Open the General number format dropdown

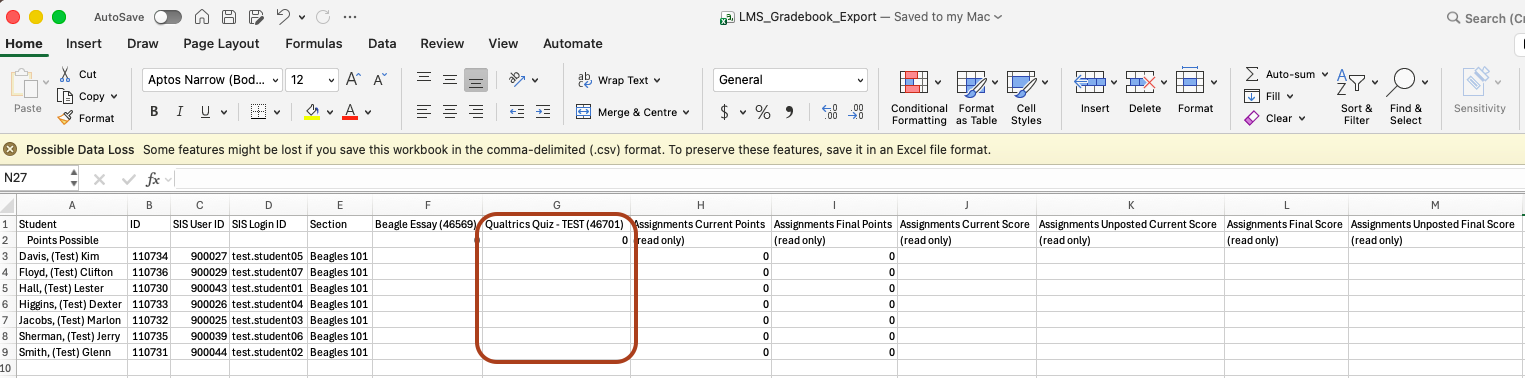[x=860, y=80]
